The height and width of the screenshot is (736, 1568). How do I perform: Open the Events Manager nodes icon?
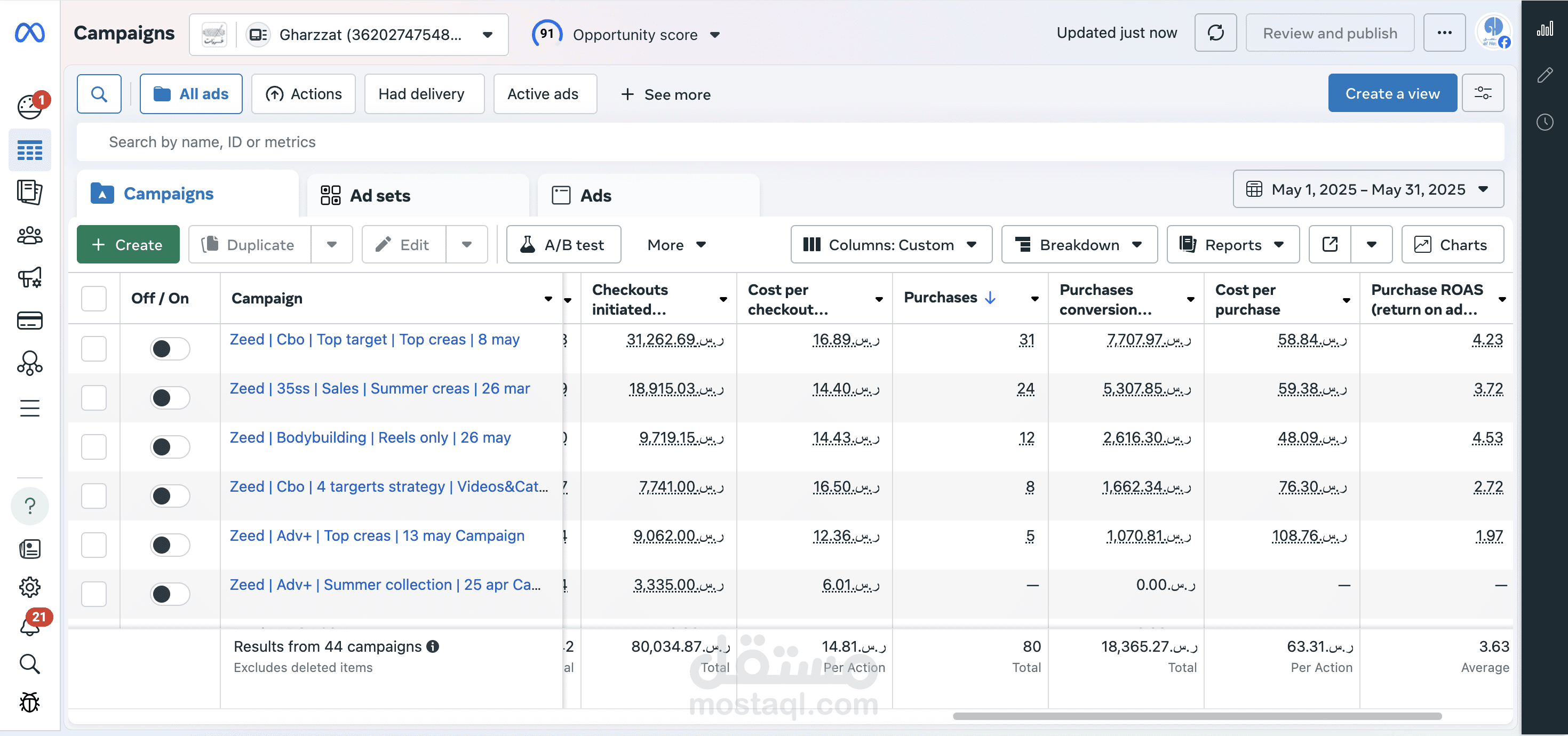click(29, 363)
